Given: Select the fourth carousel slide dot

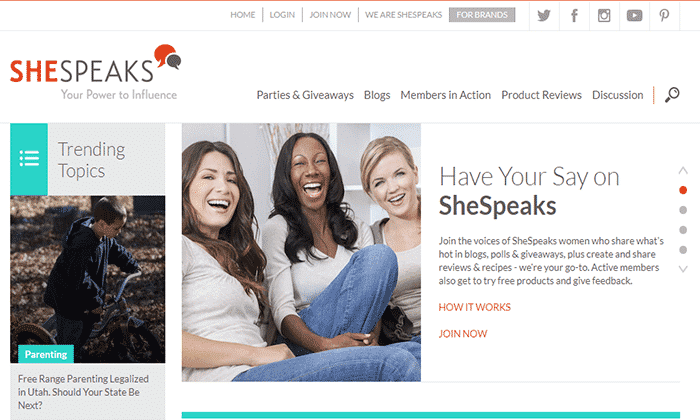Looking at the screenshot, I should pos(683,250).
